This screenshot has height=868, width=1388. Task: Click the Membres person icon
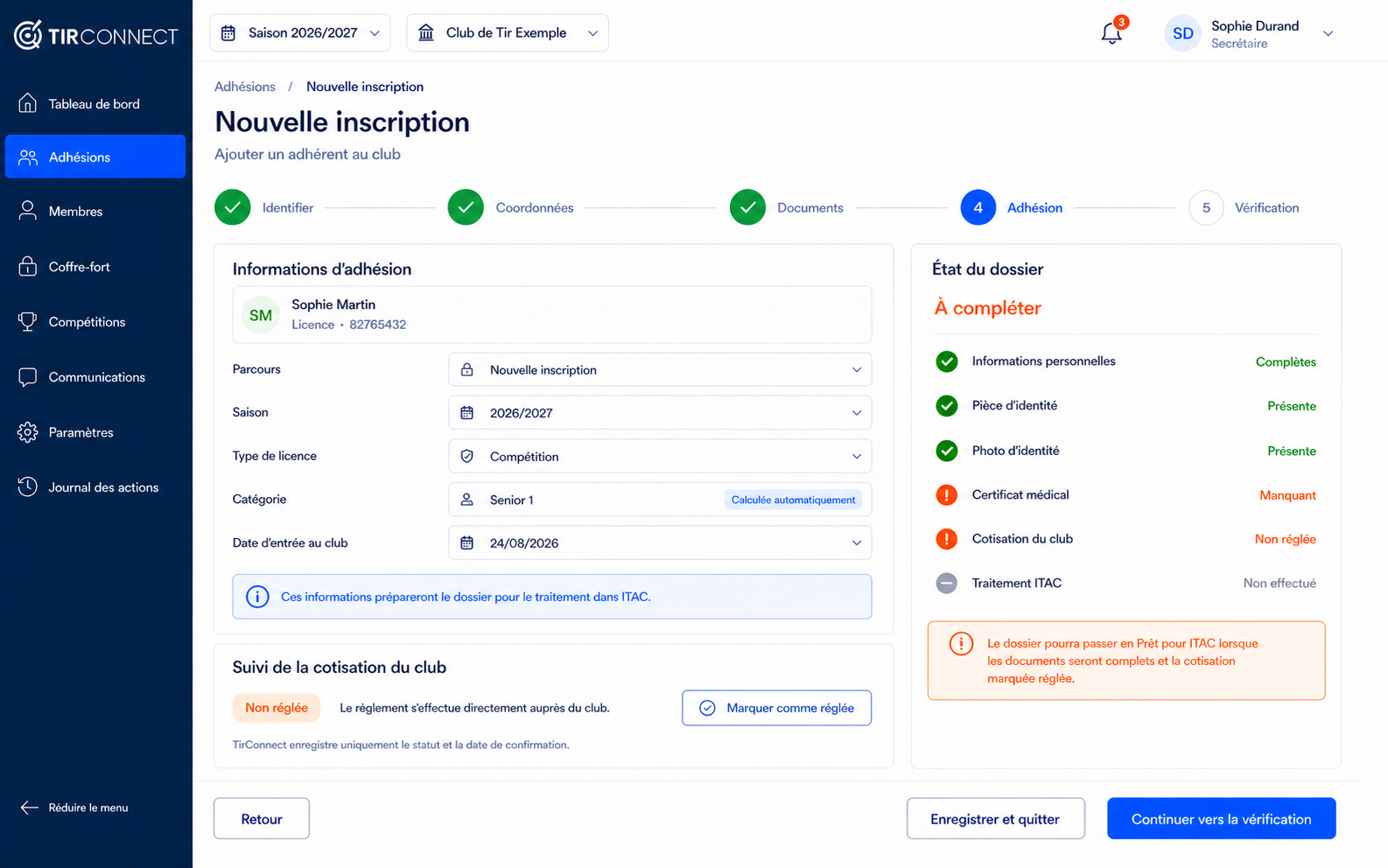(x=28, y=211)
